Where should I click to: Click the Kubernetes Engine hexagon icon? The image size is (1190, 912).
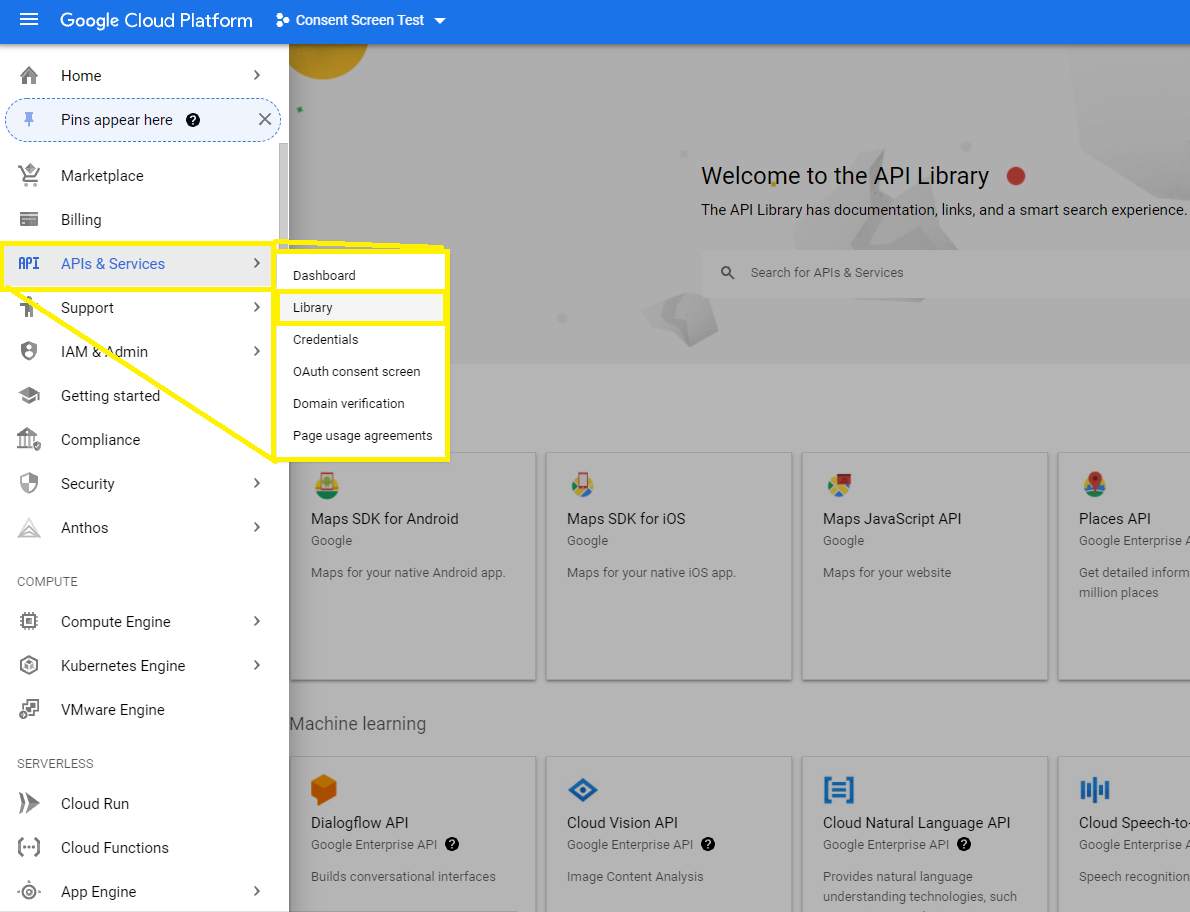pyautogui.click(x=29, y=665)
